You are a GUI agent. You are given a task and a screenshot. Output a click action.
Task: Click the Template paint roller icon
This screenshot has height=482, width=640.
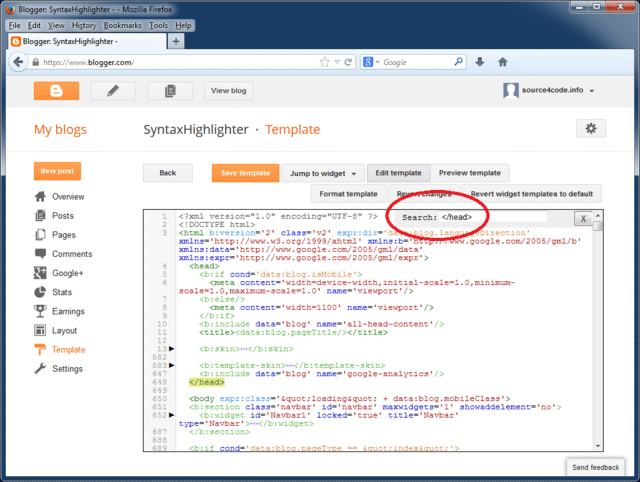coord(40,349)
